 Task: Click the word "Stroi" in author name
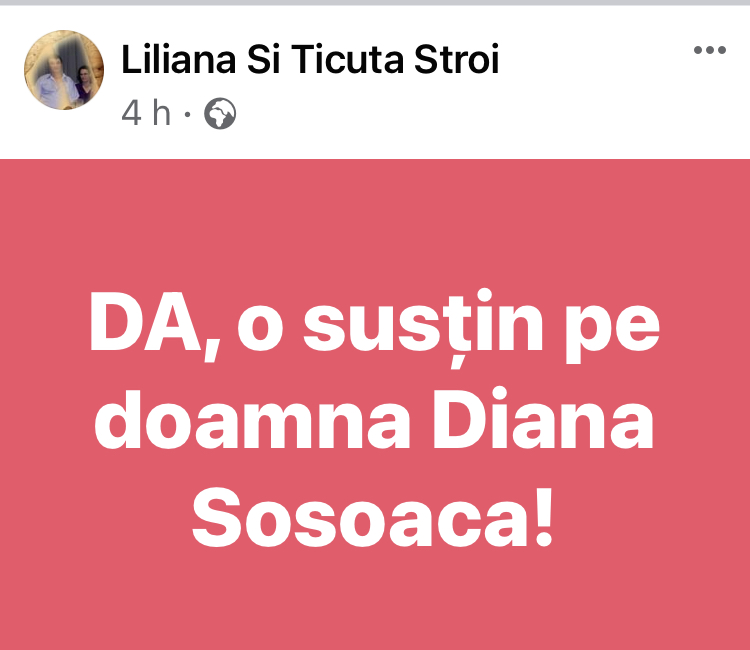pyautogui.click(x=456, y=59)
